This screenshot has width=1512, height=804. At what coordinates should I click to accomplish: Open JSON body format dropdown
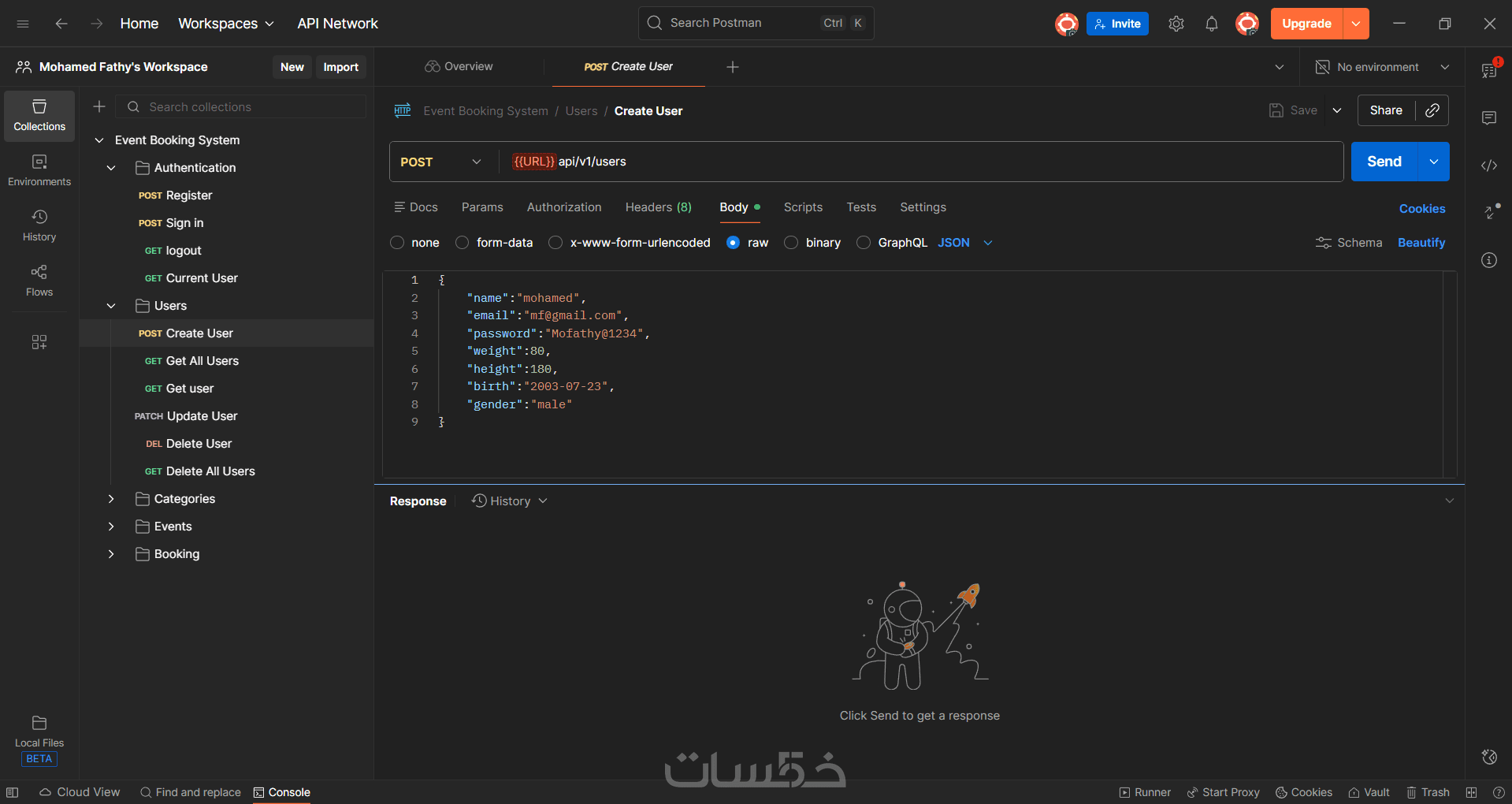(965, 243)
